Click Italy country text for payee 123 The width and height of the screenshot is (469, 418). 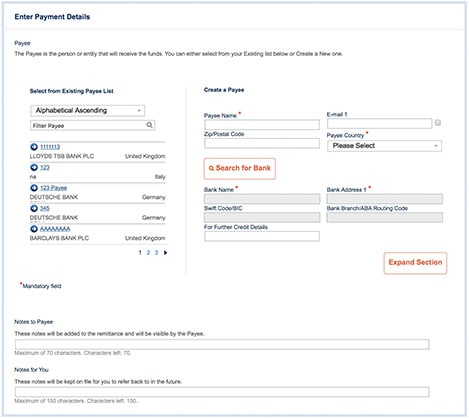[160, 177]
